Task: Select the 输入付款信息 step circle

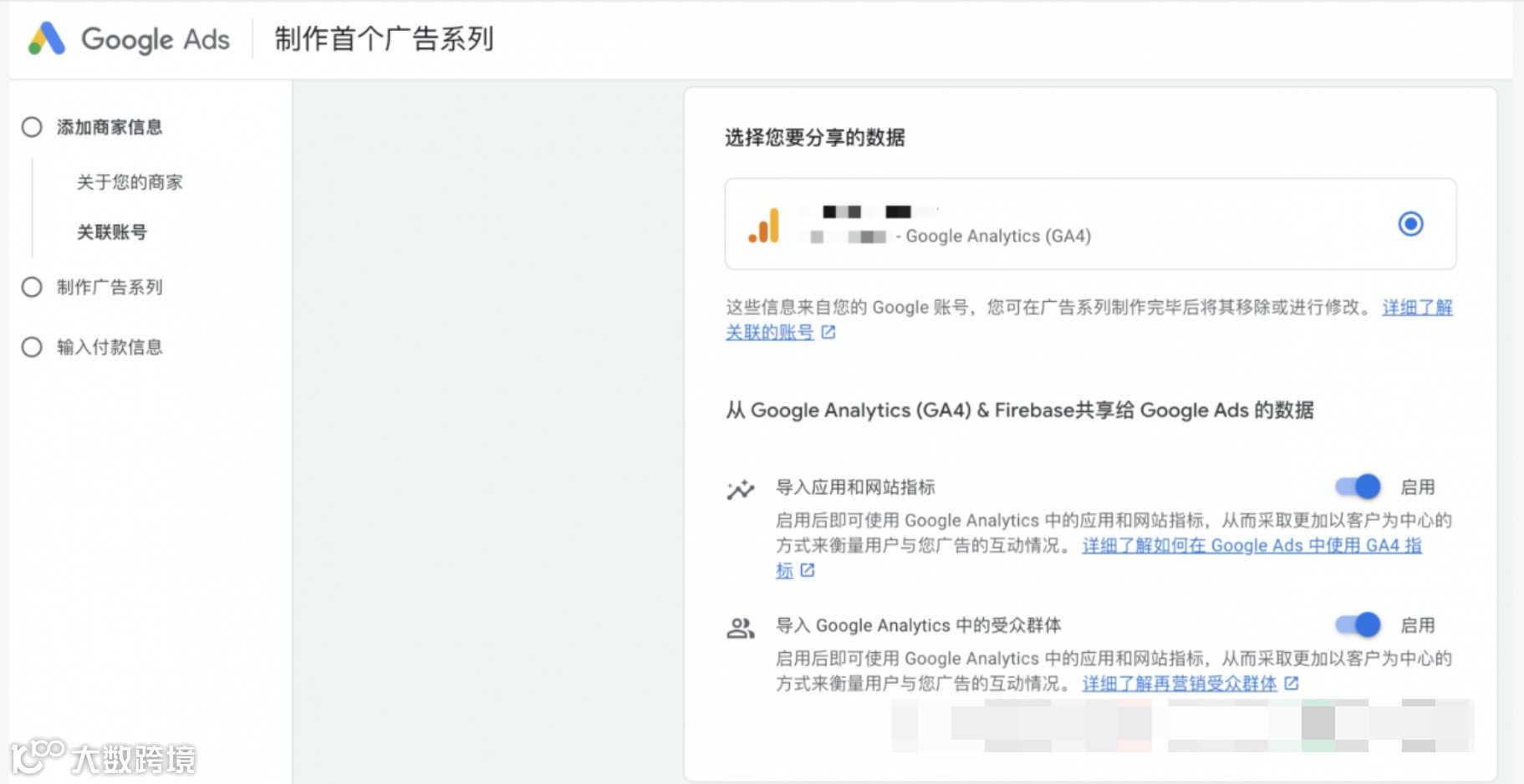Action: click(x=32, y=347)
